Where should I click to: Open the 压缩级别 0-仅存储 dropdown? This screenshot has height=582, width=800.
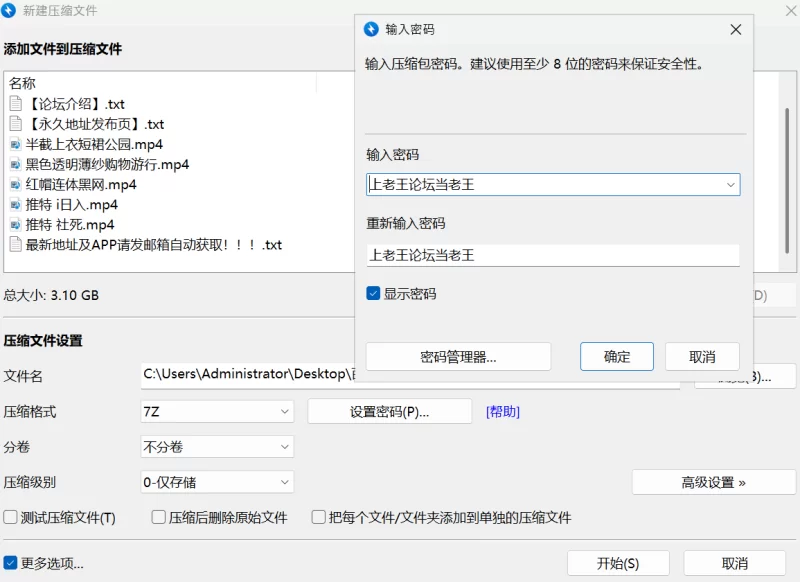(217, 482)
